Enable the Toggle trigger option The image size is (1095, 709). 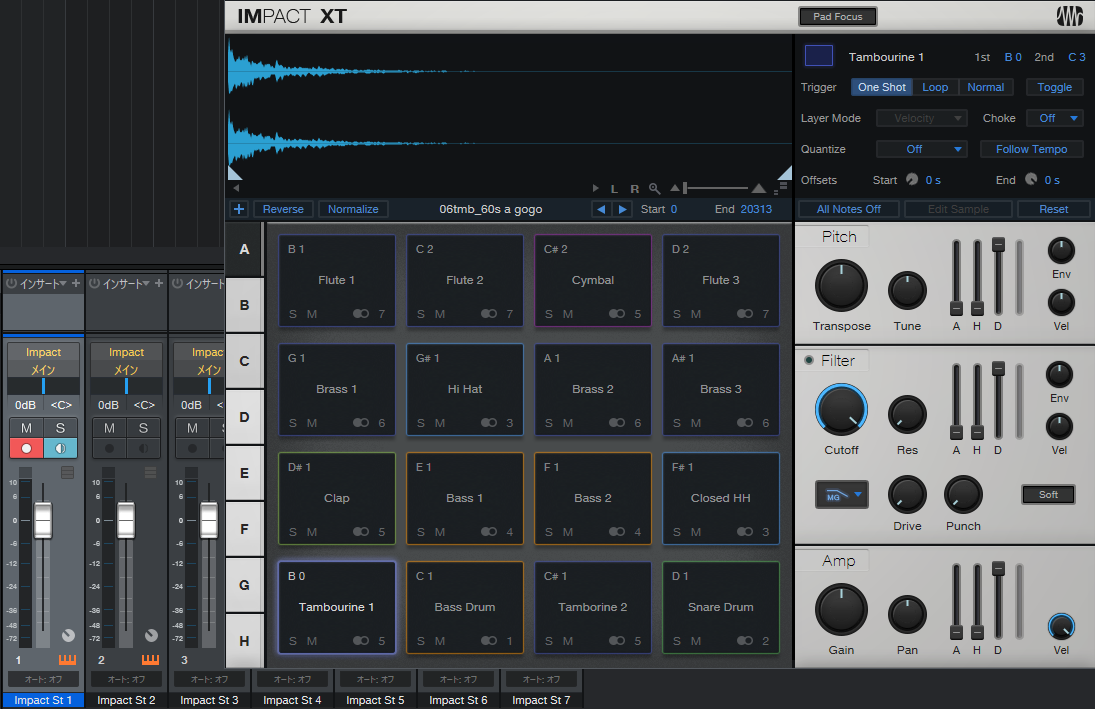pos(1054,87)
